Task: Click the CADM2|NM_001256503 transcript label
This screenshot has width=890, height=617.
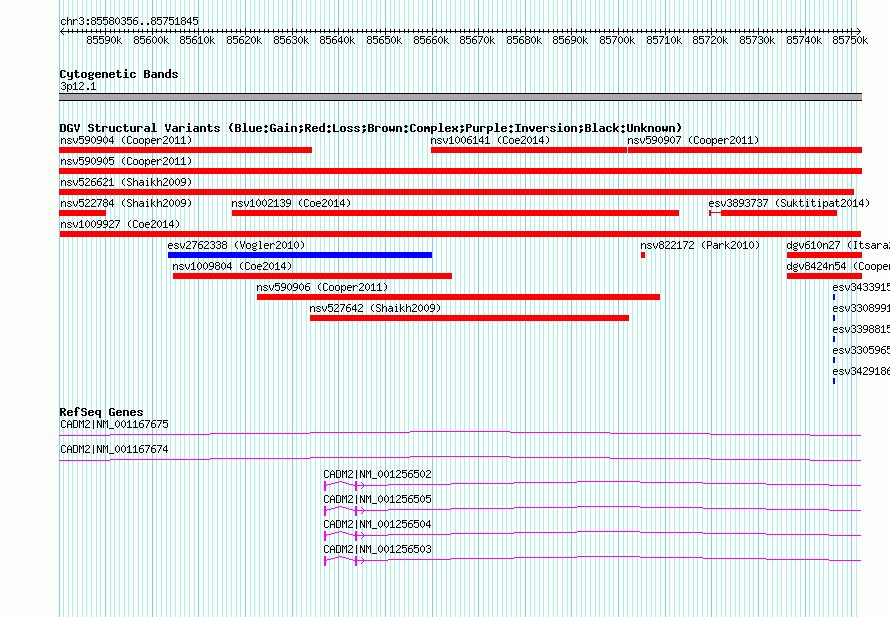Action: (377, 549)
